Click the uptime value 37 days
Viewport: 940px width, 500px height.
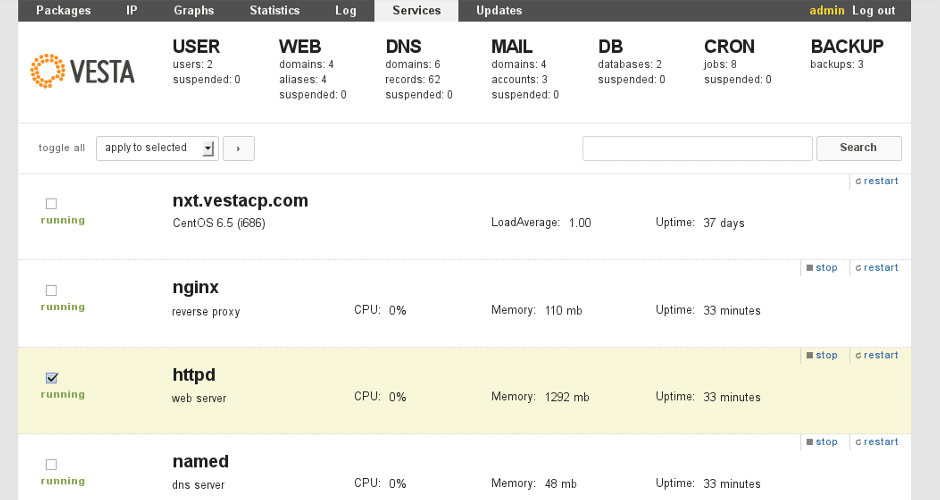[724, 223]
